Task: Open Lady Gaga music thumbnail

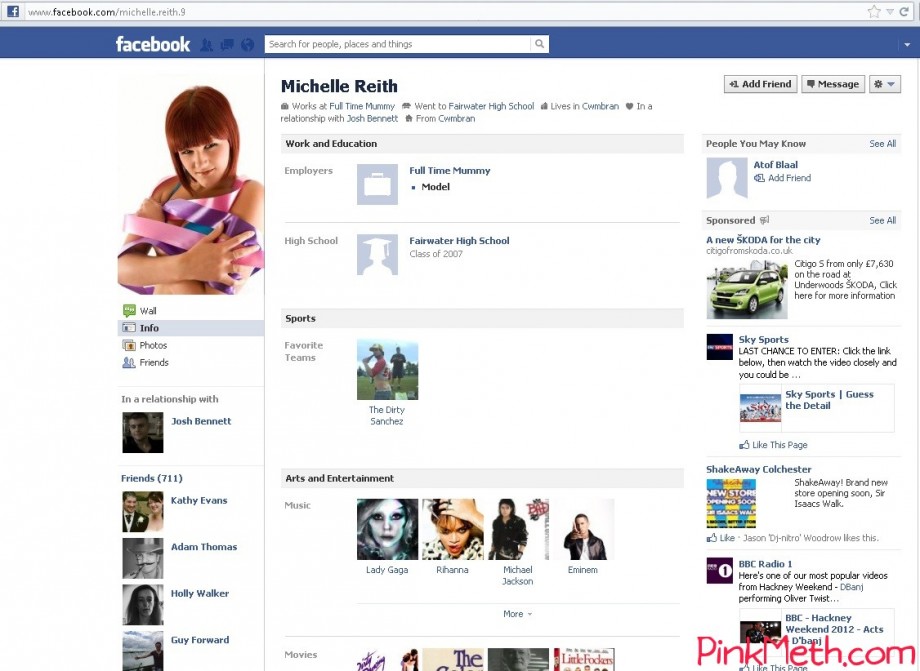Action: click(x=387, y=529)
